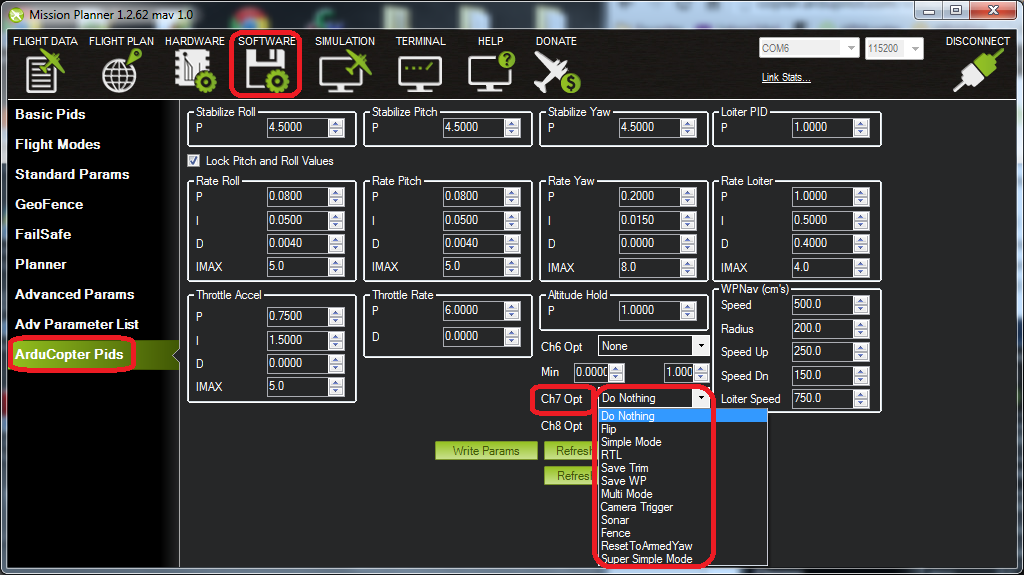Choose Do Nothing in Ch7 list
1024x575 pixels.
682,416
